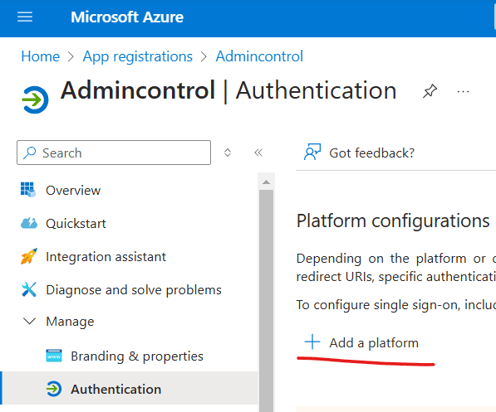Click the plus icon for Add a platform
Image resolution: width=496 pixels, height=412 pixels.
(x=312, y=342)
